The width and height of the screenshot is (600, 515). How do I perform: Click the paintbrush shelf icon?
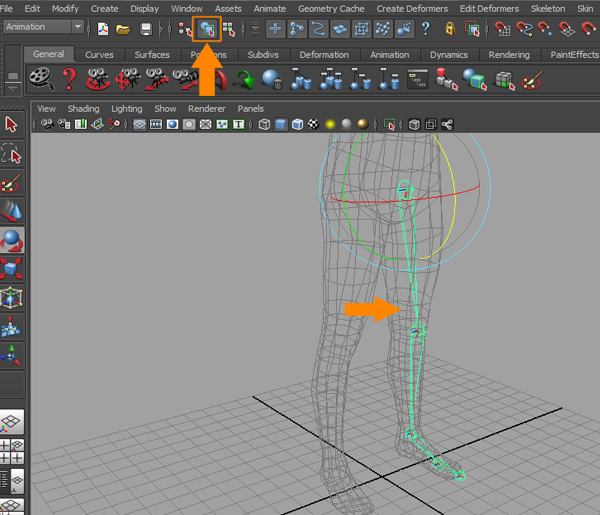click(x=531, y=80)
